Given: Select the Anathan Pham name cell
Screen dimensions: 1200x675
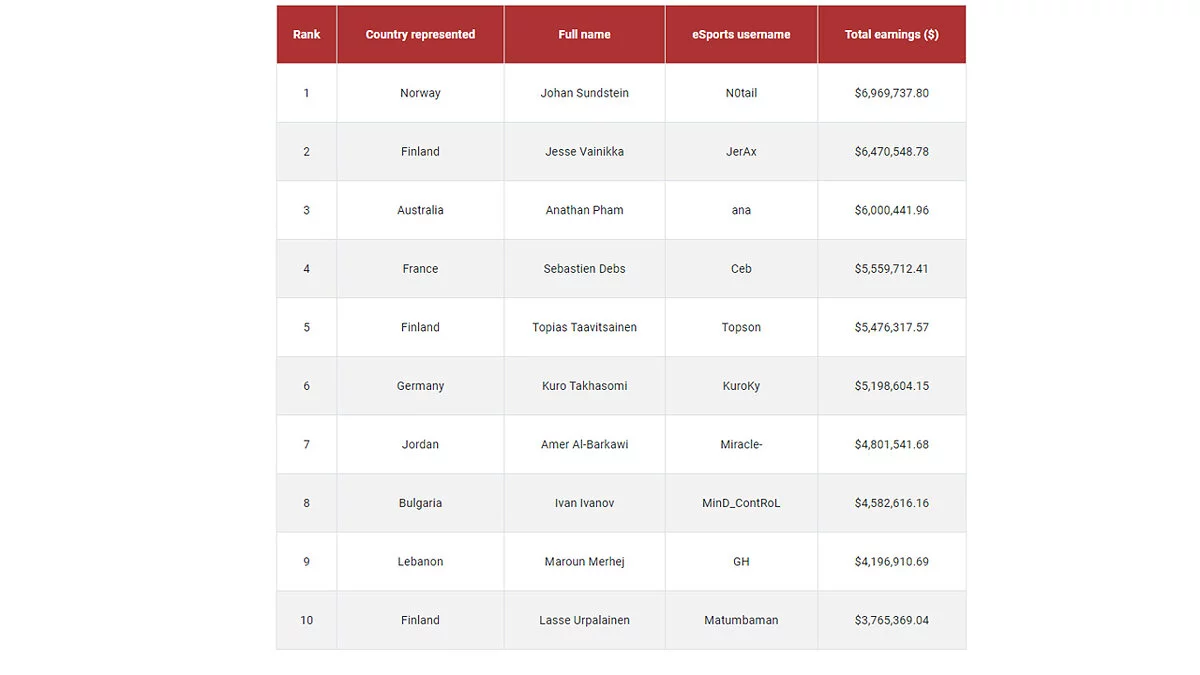Looking at the screenshot, I should [x=584, y=210].
